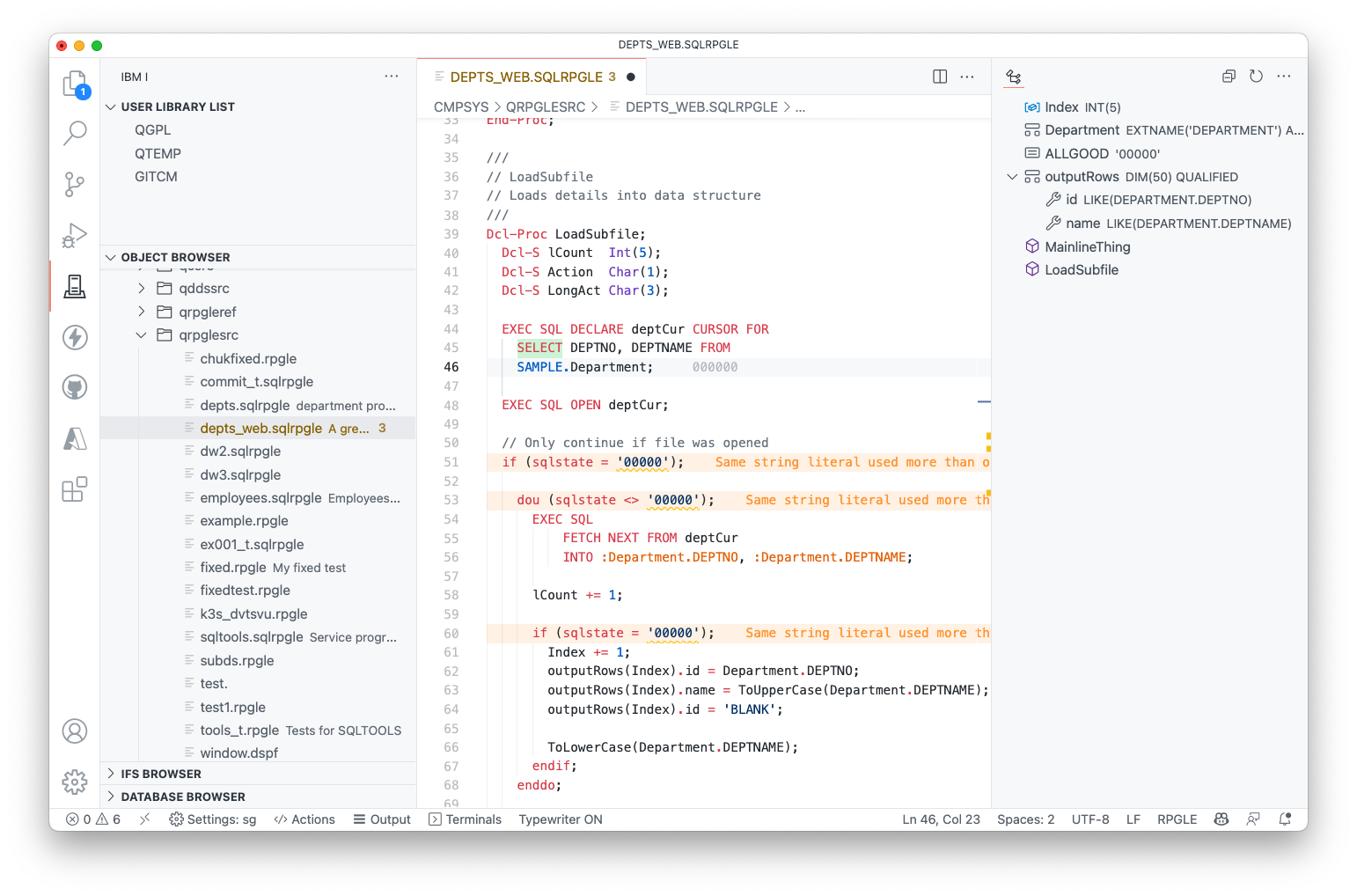The height and width of the screenshot is (896, 1357).
Task: Open the Extensions view
Action: point(75,489)
